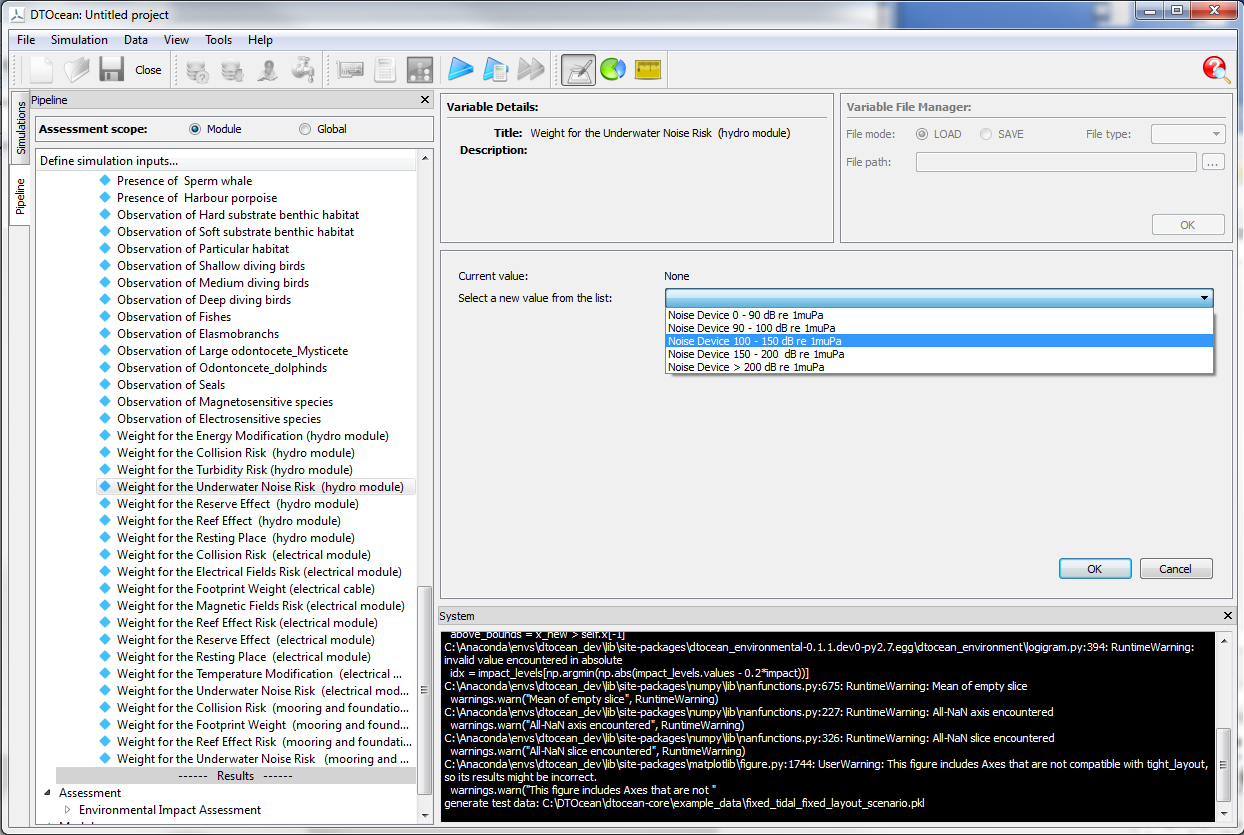Open the File type dropdown
The height and width of the screenshot is (835, 1244).
[x=1188, y=133]
